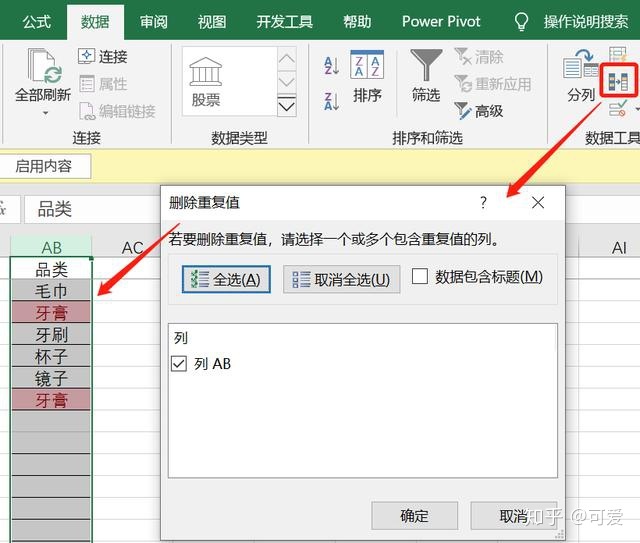Toggle the 列 AB column checkbox
Viewport: 640px width, 543px height.
point(179,363)
